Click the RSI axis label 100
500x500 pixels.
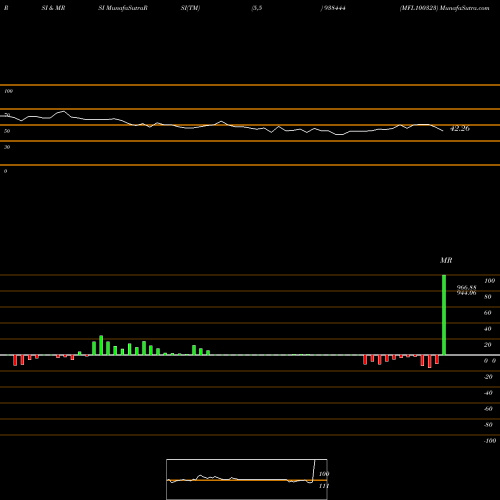coord(8,91)
